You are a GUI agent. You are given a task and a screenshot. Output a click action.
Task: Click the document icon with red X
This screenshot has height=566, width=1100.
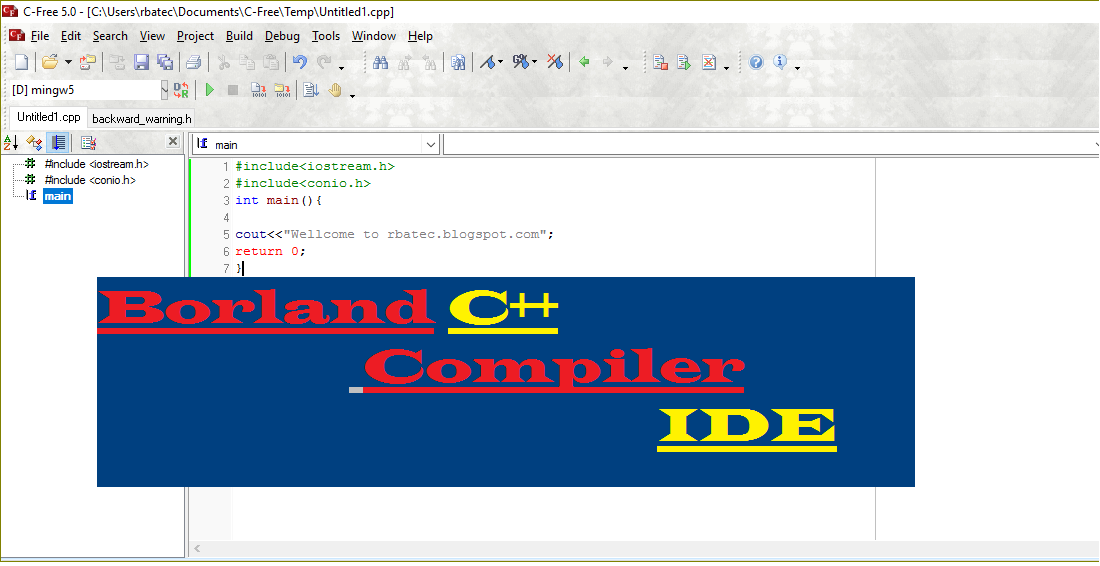pos(709,62)
